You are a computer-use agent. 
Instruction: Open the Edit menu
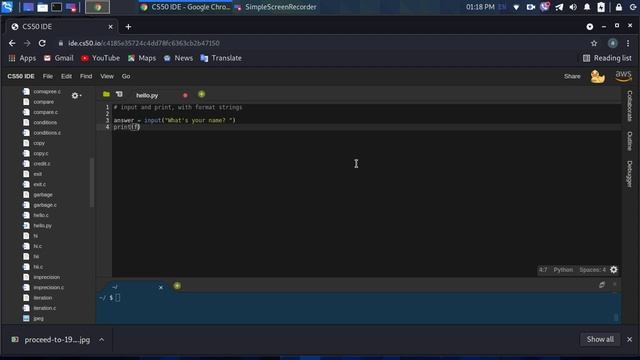coord(66,76)
